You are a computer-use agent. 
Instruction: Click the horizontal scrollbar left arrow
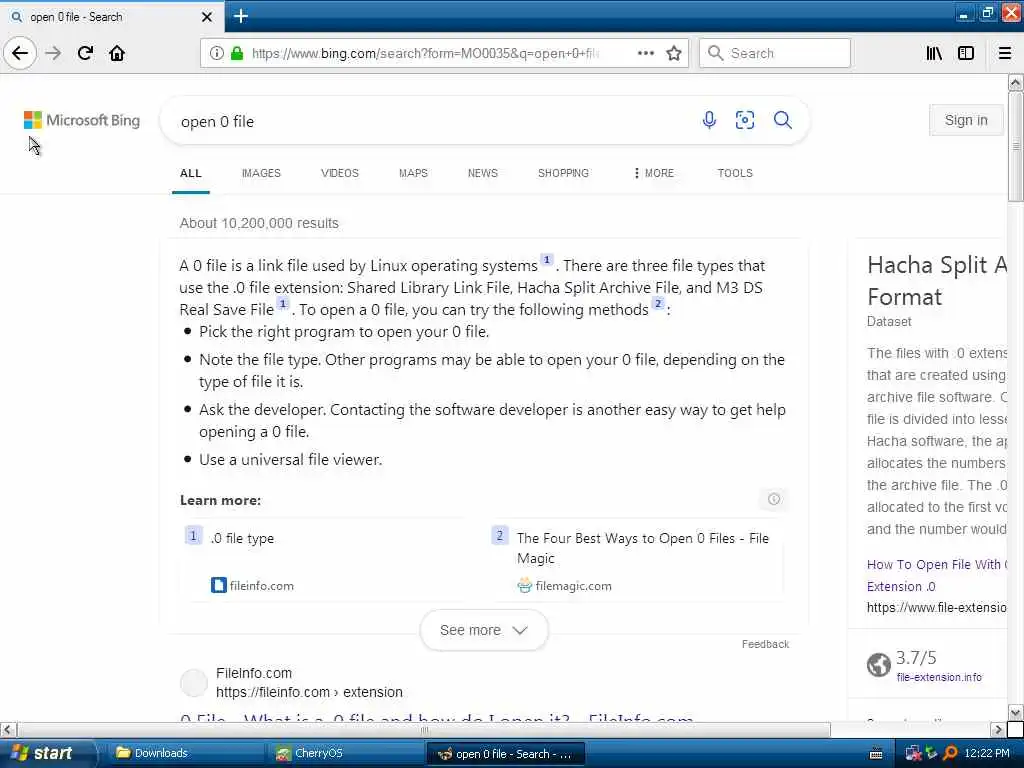click(8, 729)
